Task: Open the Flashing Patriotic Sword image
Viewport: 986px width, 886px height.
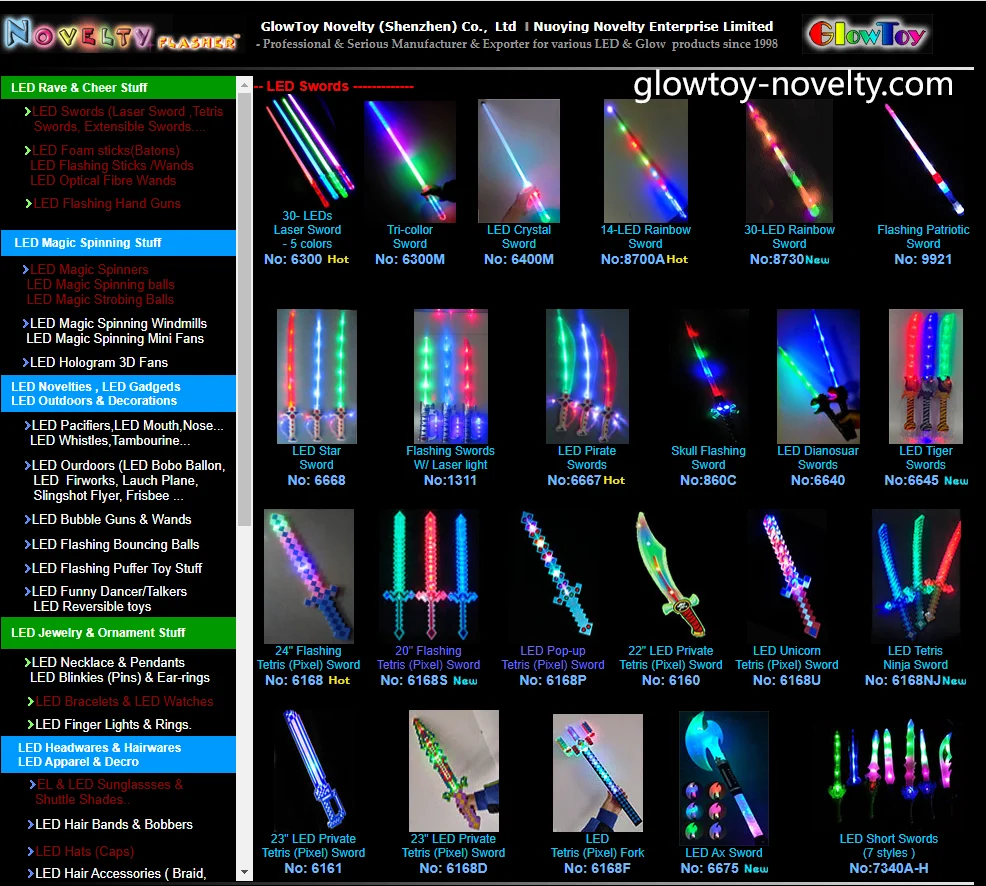Action: (922, 160)
